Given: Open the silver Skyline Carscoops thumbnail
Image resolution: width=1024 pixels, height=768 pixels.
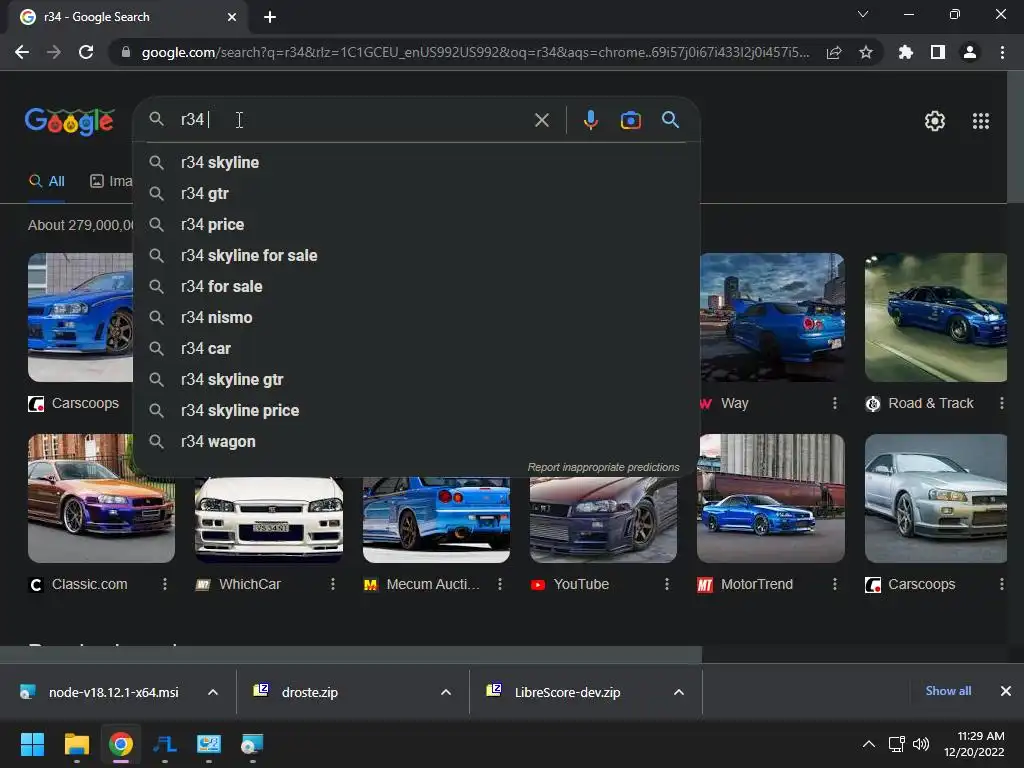Looking at the screenshot, I should pos(936,498).
